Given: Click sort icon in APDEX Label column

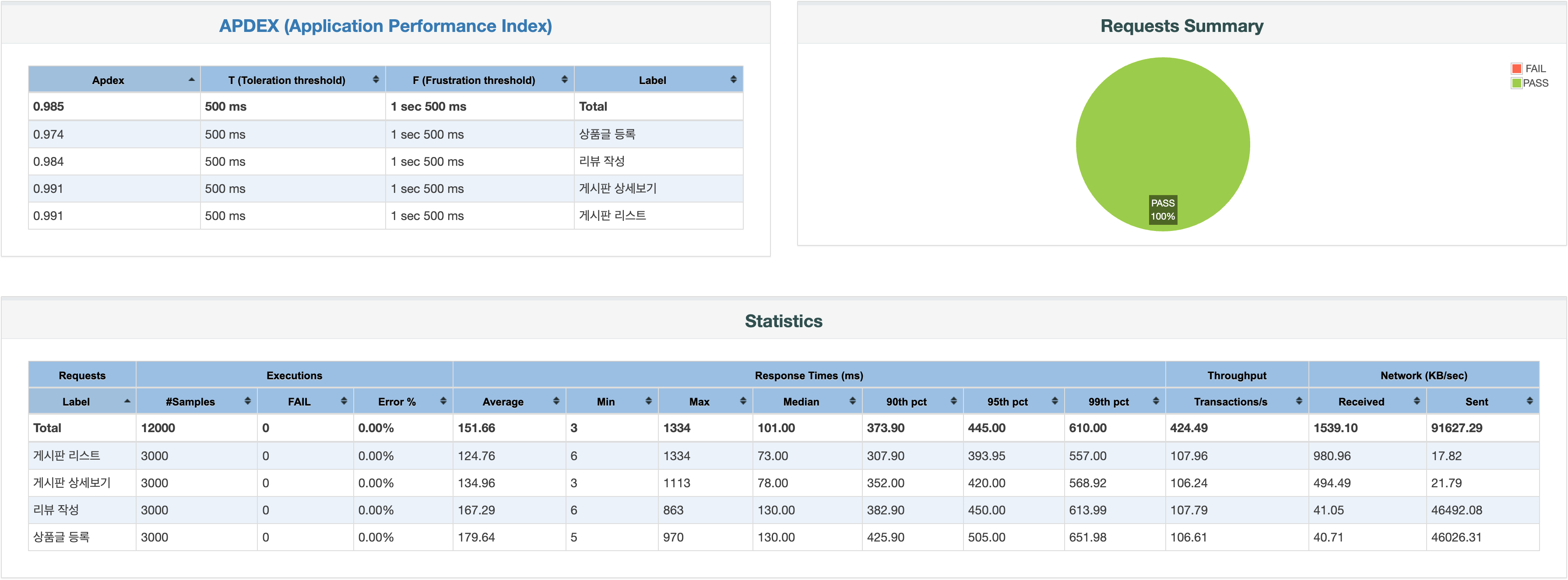Looking at the screenshot, I should tap(733, 80).
